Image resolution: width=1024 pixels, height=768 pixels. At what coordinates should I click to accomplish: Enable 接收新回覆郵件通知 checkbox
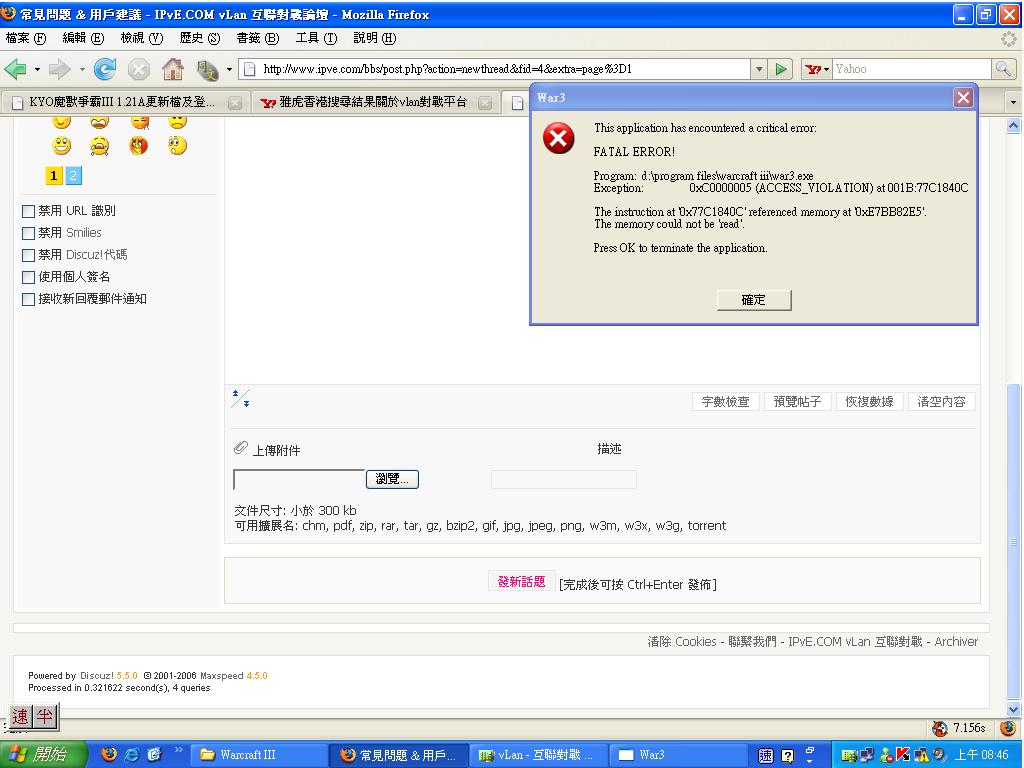coord(28,300)
